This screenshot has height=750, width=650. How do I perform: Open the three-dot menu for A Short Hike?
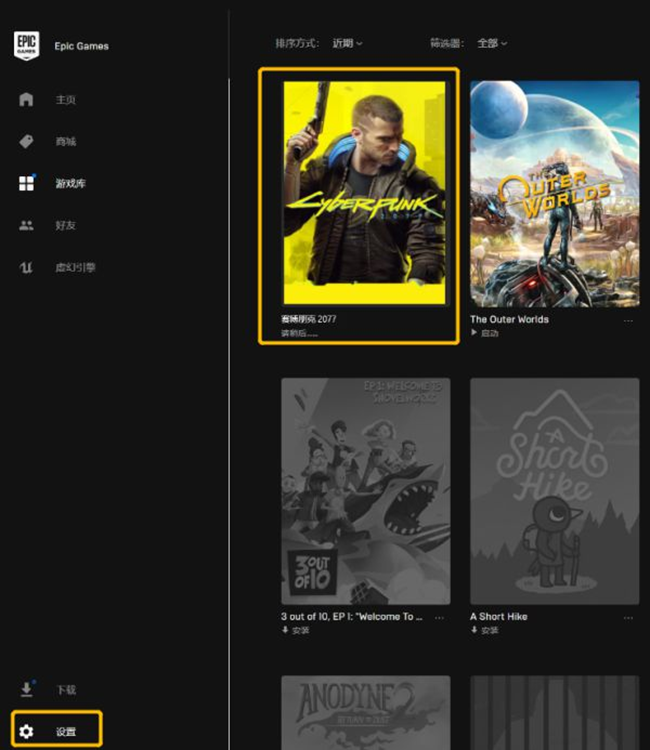click(629, 617)
